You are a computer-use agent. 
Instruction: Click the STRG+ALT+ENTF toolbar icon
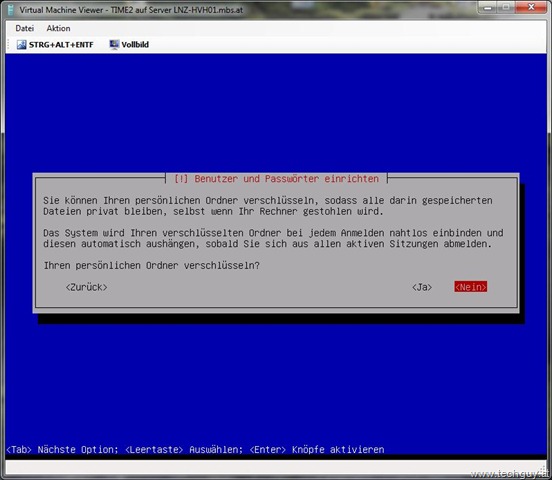(21, 45)
